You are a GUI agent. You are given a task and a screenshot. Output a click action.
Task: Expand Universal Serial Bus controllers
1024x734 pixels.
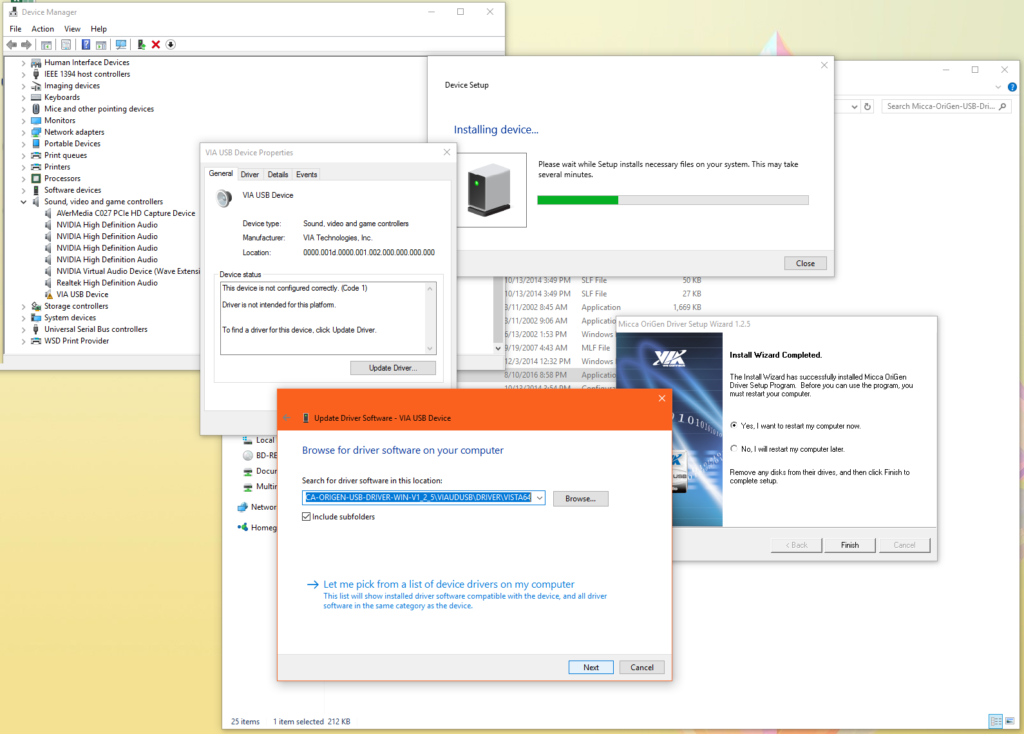pyautogui.click(x=24, y=330)
